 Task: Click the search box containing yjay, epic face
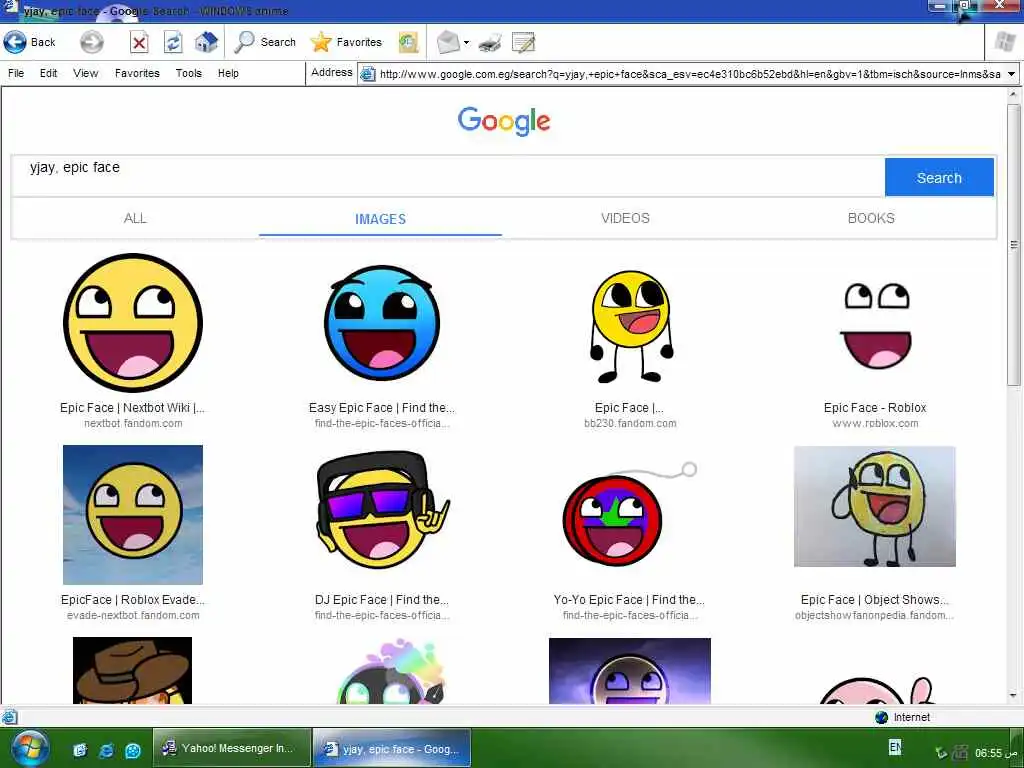tap(448, 176)
